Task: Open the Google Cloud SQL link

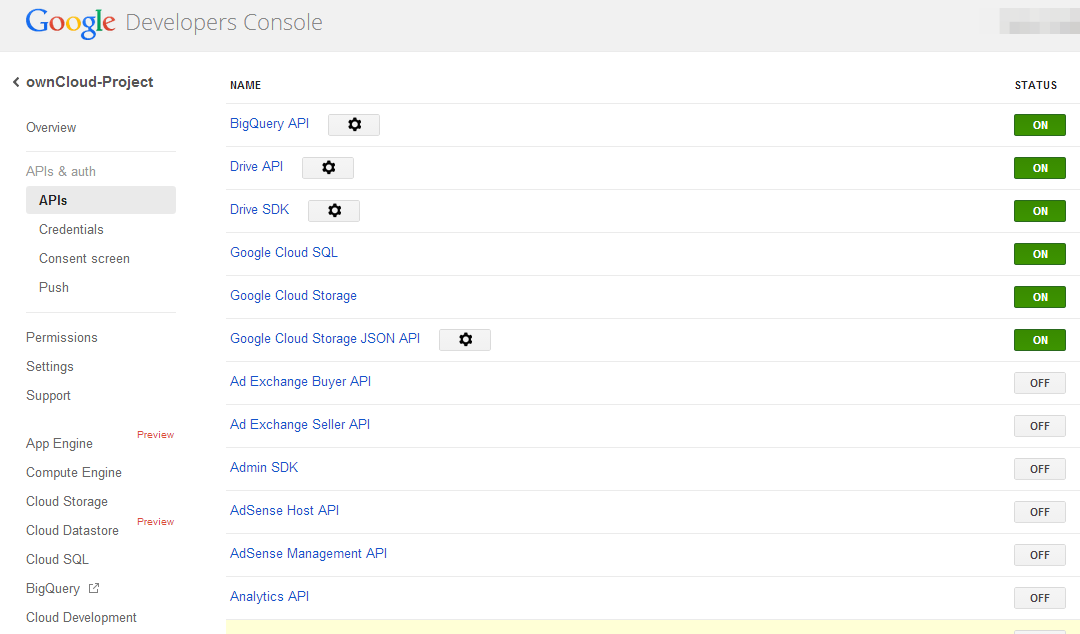Action: click(284, 252)
